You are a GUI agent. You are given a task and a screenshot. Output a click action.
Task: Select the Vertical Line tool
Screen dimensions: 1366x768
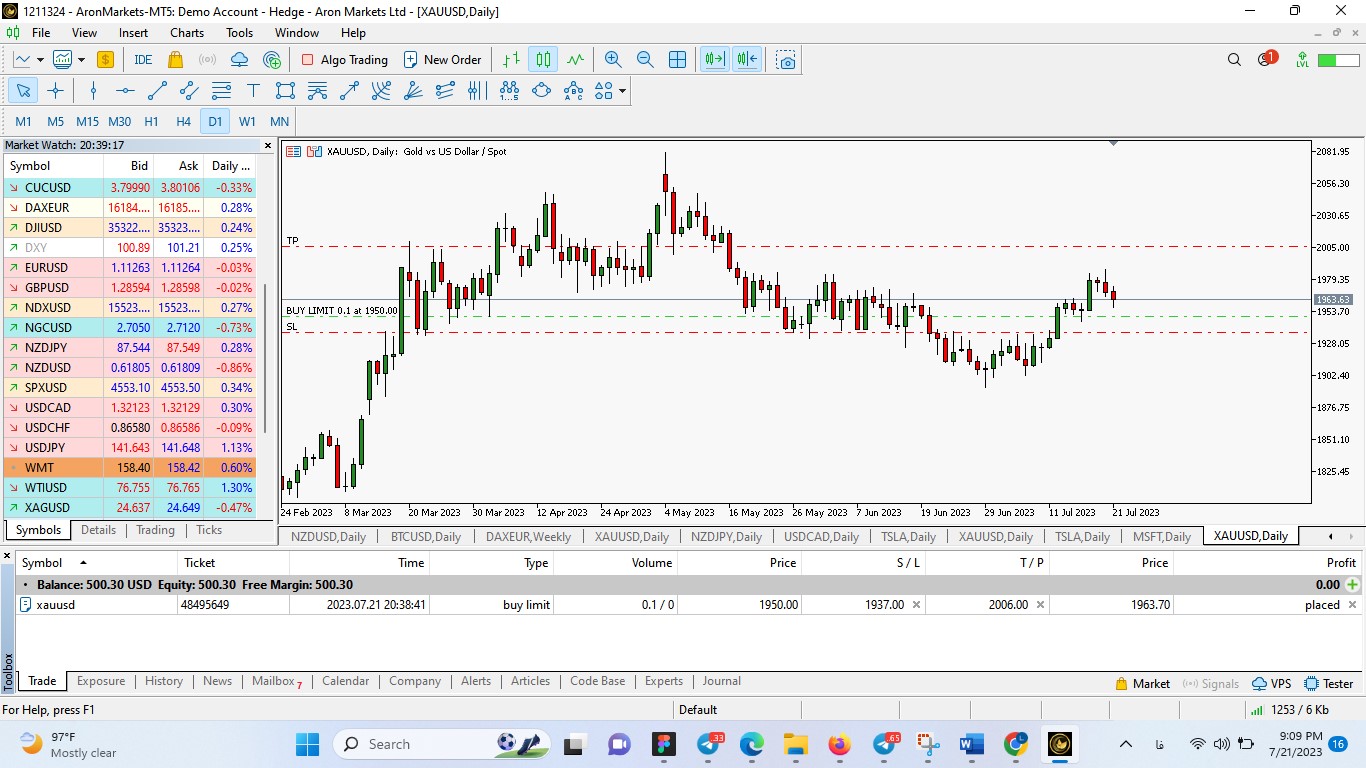[x=93, y=91]
